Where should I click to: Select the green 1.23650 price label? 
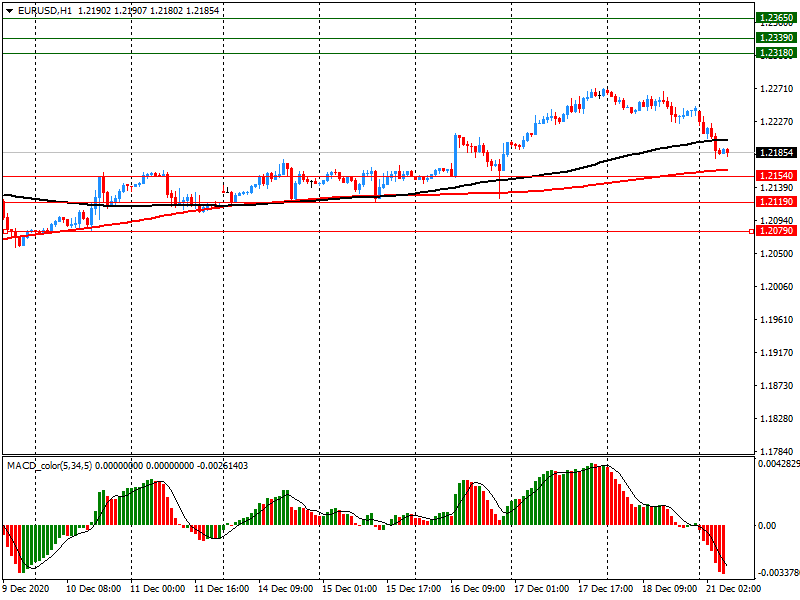777,18
